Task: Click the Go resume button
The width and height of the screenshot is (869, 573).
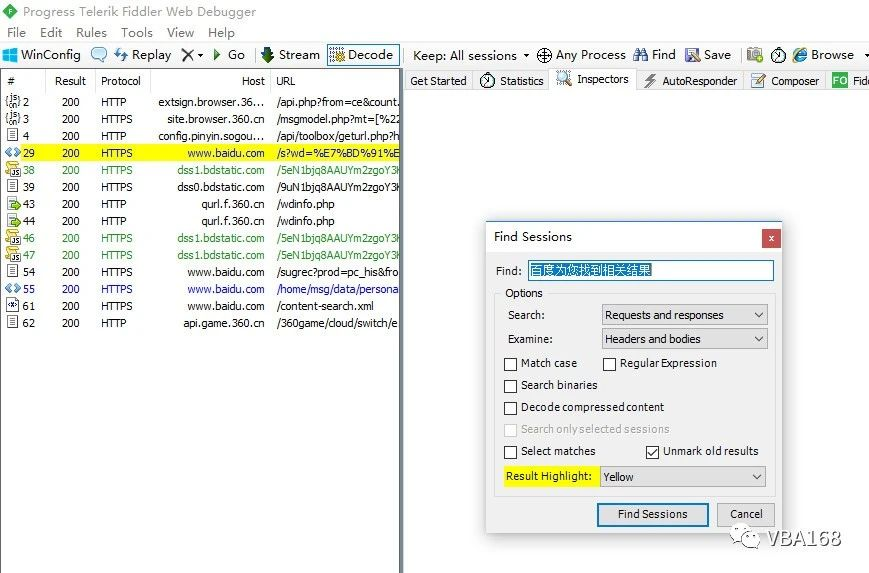Action: point(229,55)
